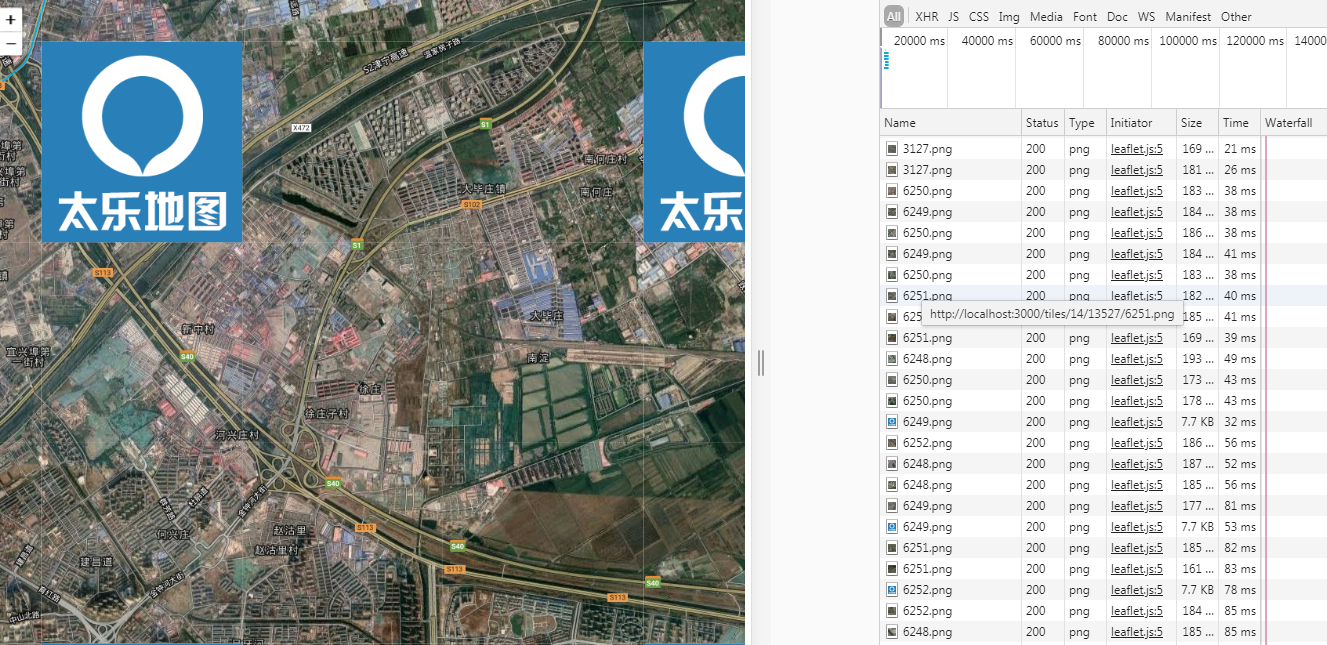Filter requests by CSS
The image size is (1327, 645).
pos(979,17)
